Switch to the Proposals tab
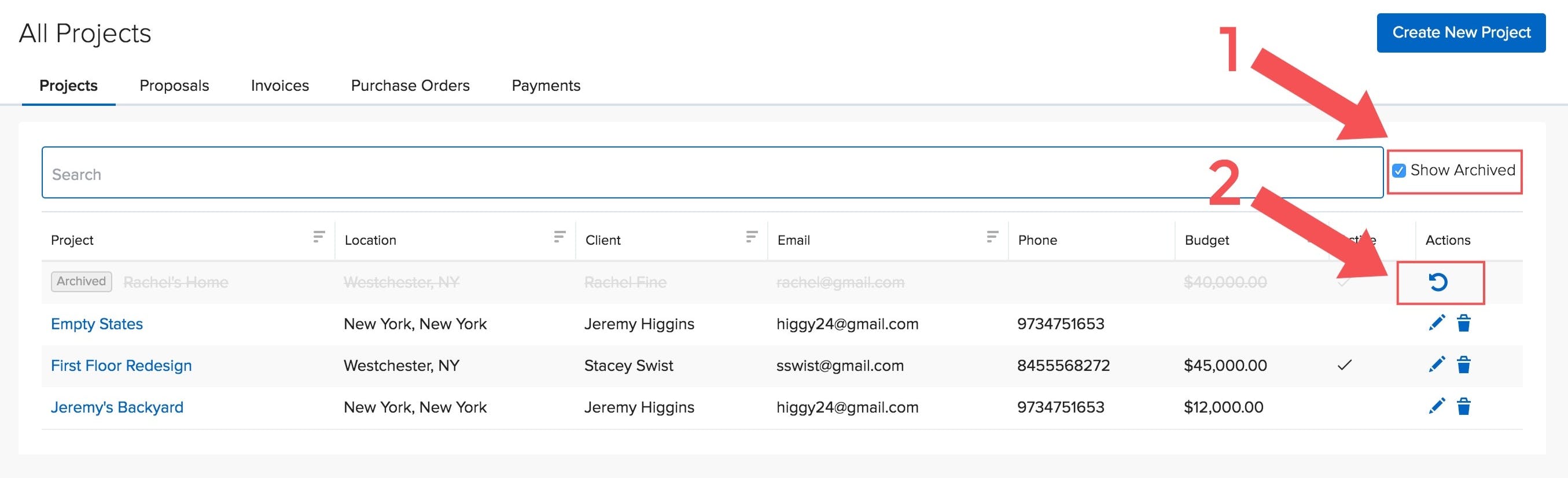 [x=174, y=86]
